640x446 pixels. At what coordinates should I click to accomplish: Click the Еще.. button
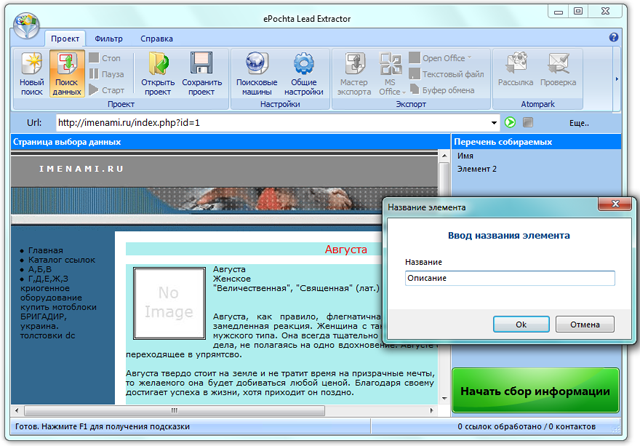coord(579,123)
